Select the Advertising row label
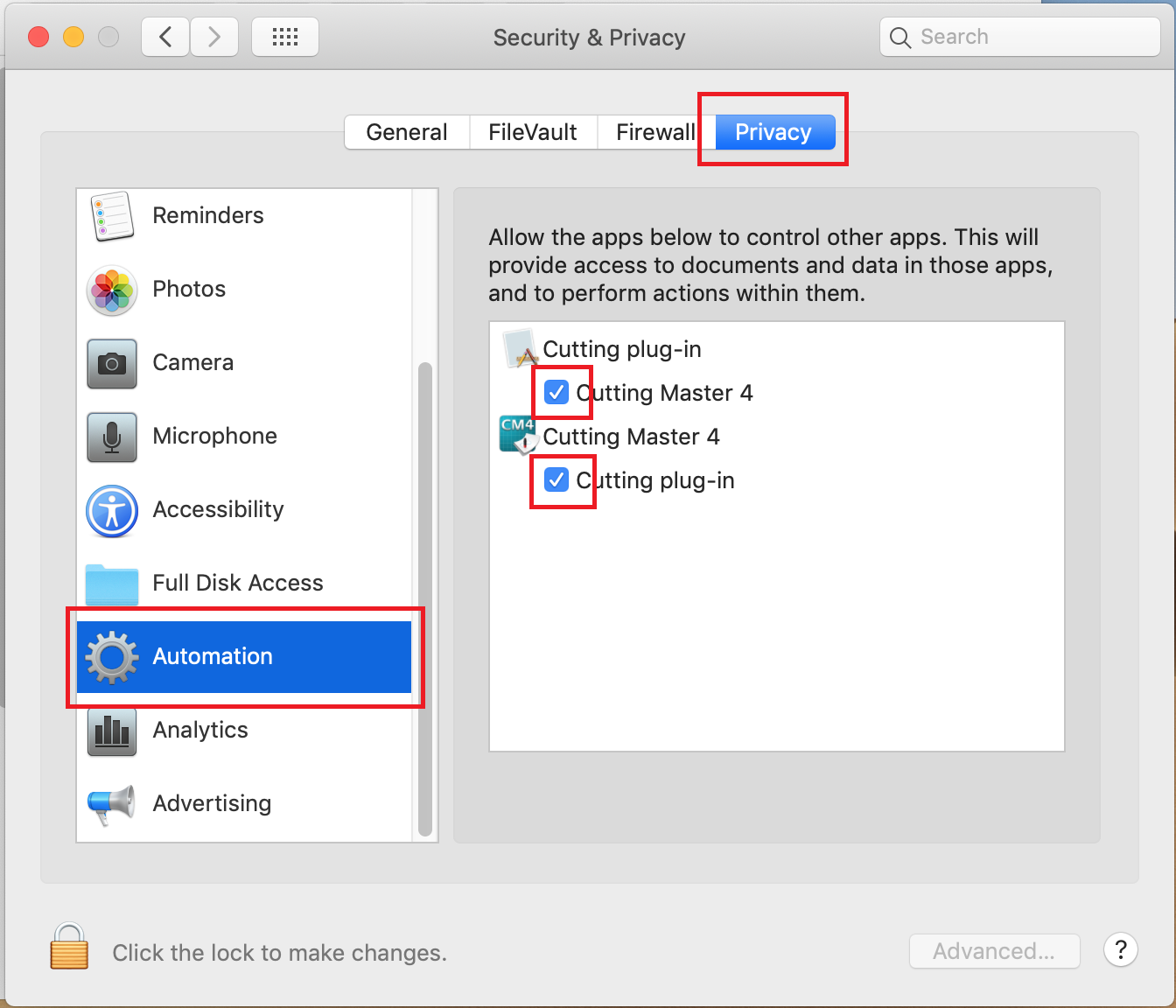The image size is (1176, 1008). tap(212, 803)
